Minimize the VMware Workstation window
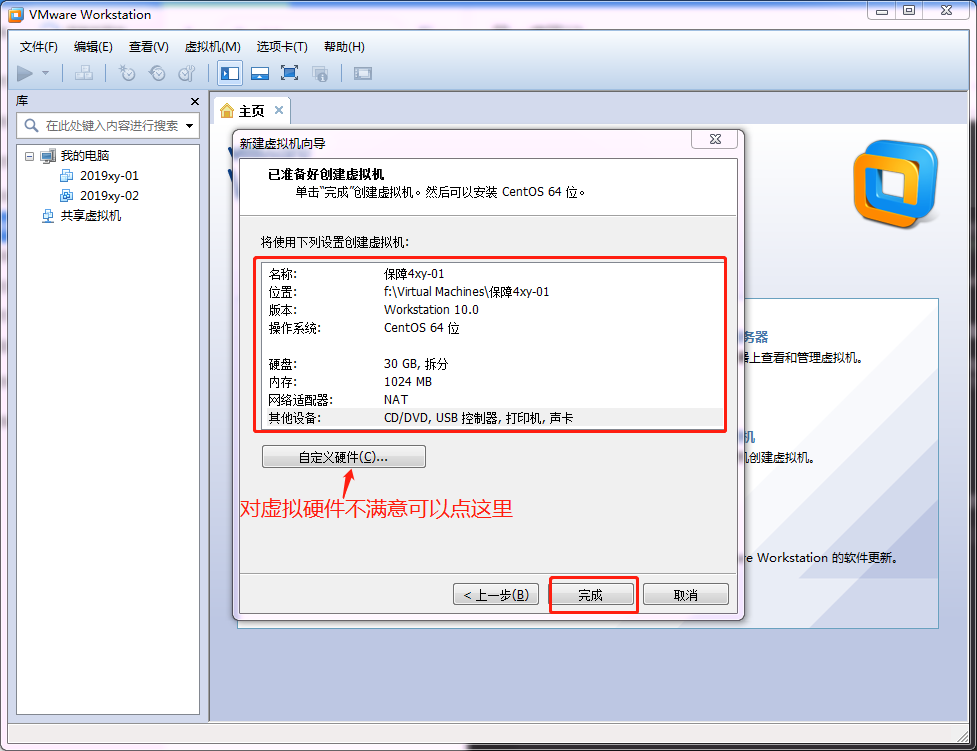This screenshot has height=751, width=977. pos(881,11)
